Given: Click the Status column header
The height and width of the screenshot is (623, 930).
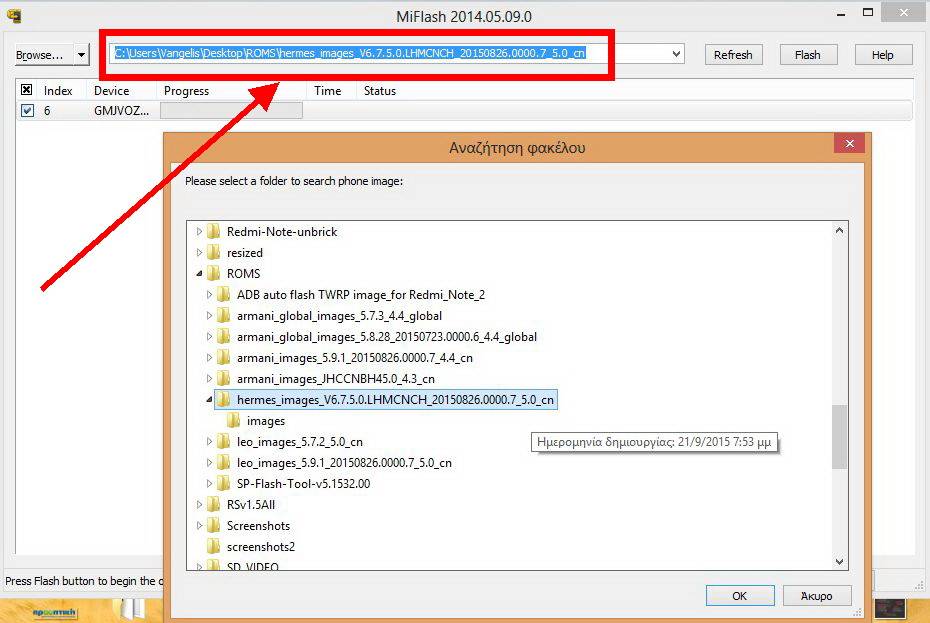Looking at the screenshot, I should click(x=380, y=91).
